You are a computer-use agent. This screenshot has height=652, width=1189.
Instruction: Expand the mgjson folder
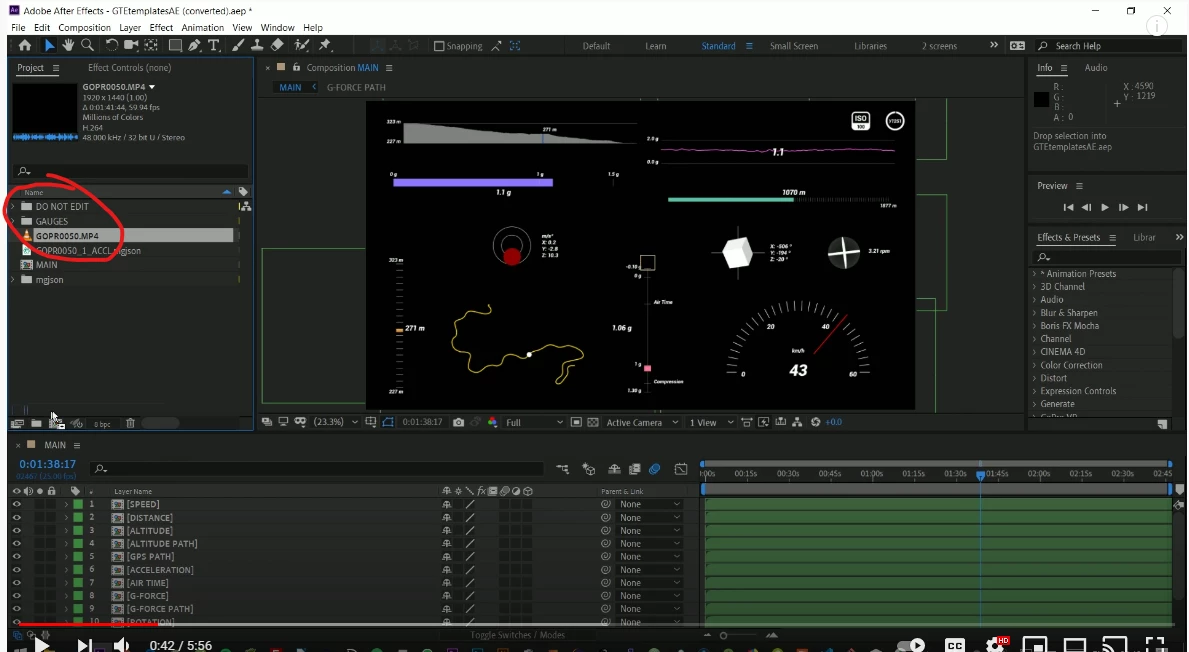pyautogui.click(x=12, y=280)
